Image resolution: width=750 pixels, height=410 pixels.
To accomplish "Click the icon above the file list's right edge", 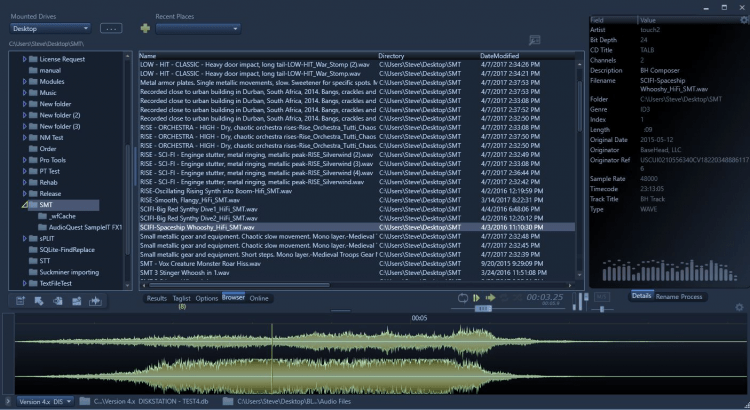I will click(535, 39).
